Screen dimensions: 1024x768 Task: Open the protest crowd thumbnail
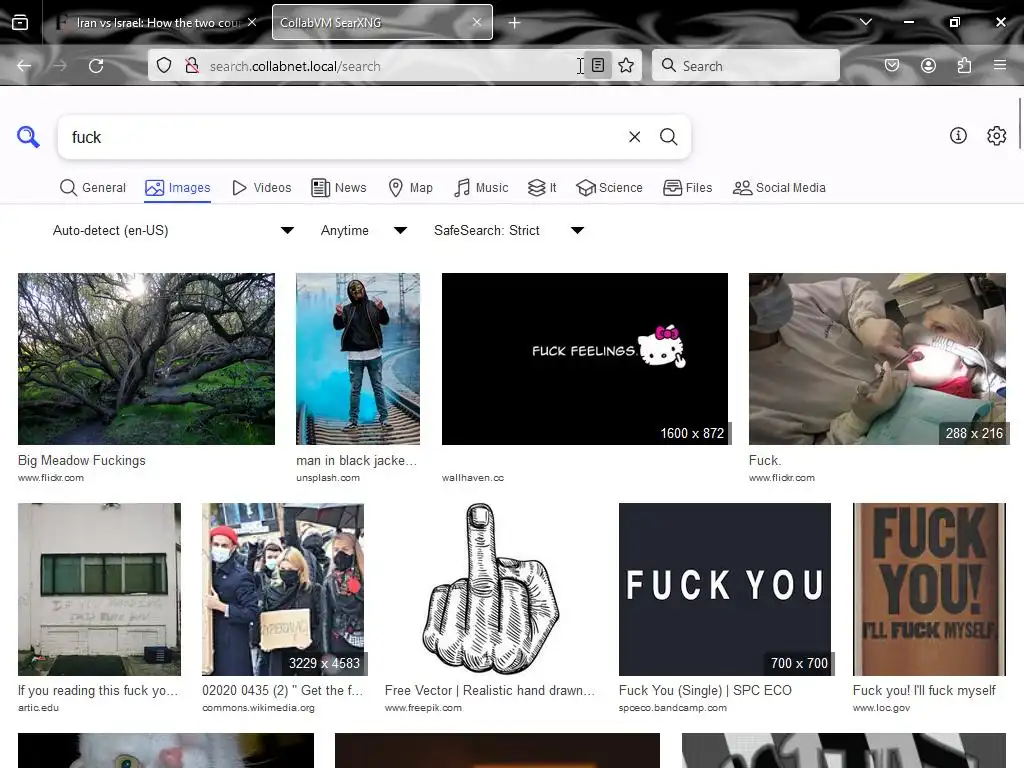click(283, 589)
